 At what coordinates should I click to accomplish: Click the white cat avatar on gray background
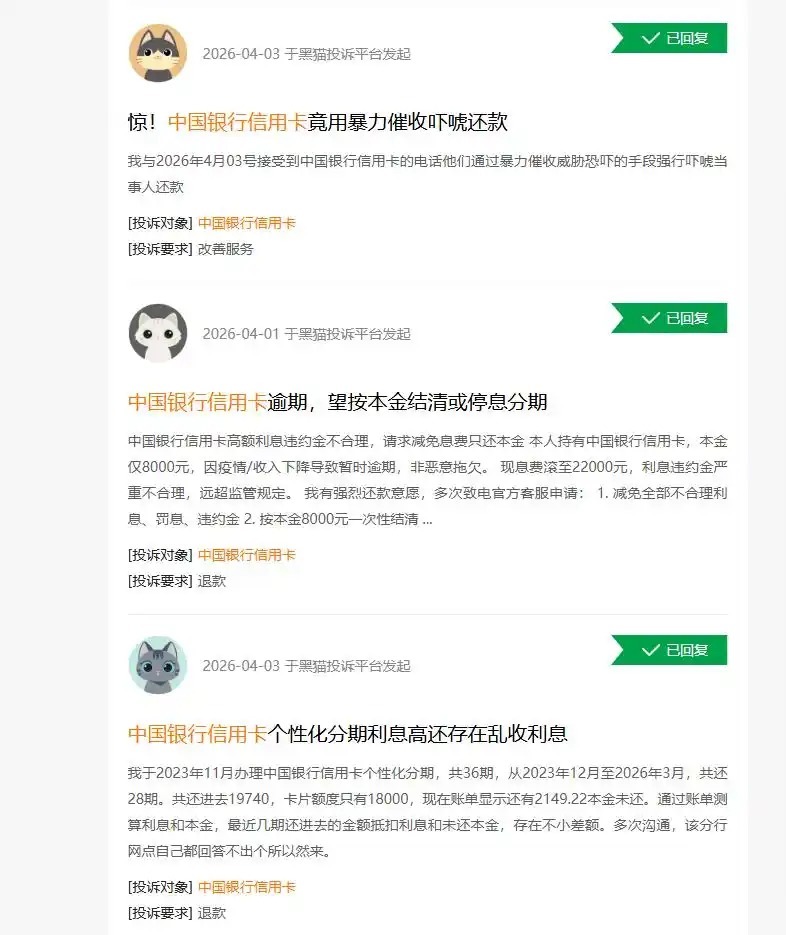pos(158,333)
